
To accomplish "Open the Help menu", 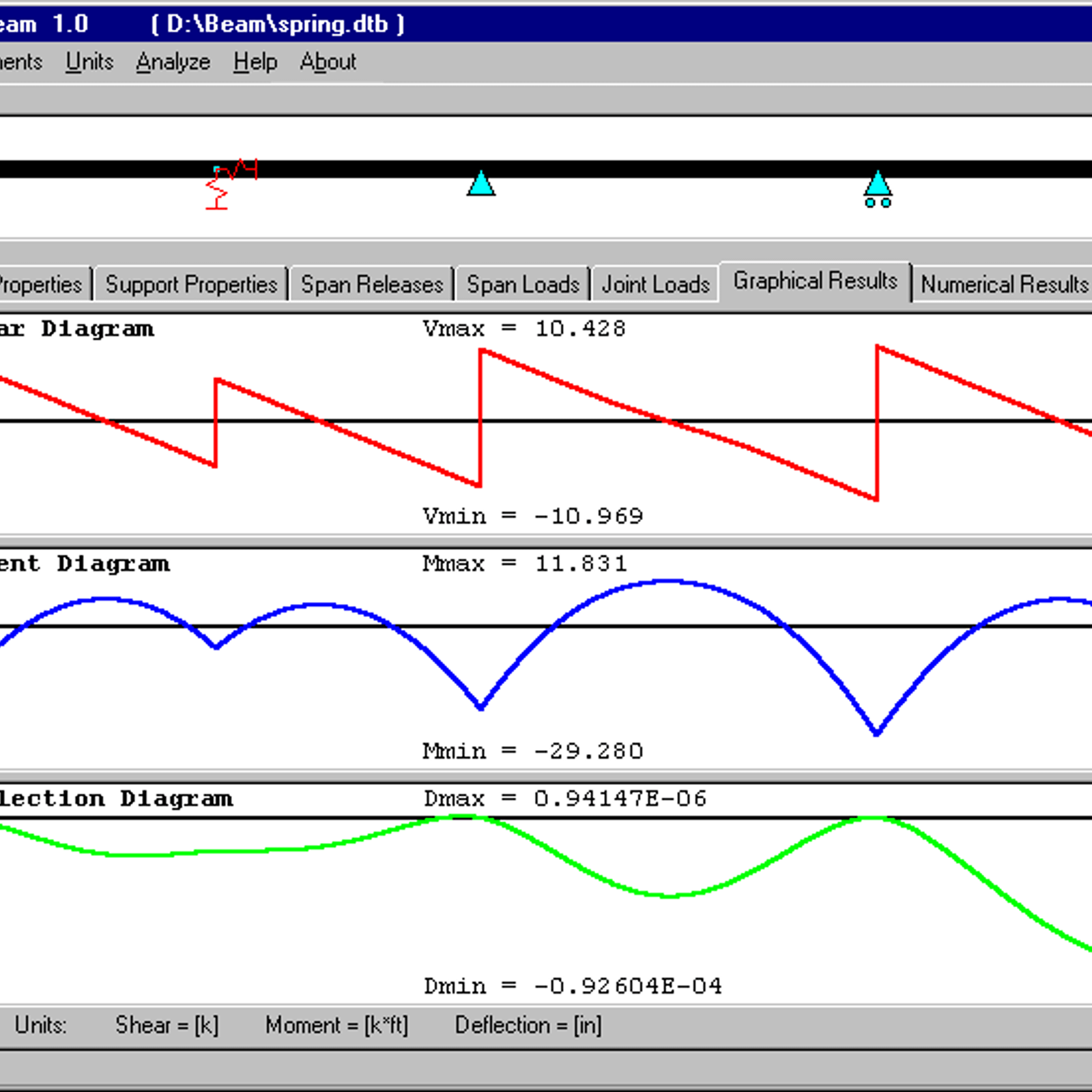I will [x=255, y=62].
